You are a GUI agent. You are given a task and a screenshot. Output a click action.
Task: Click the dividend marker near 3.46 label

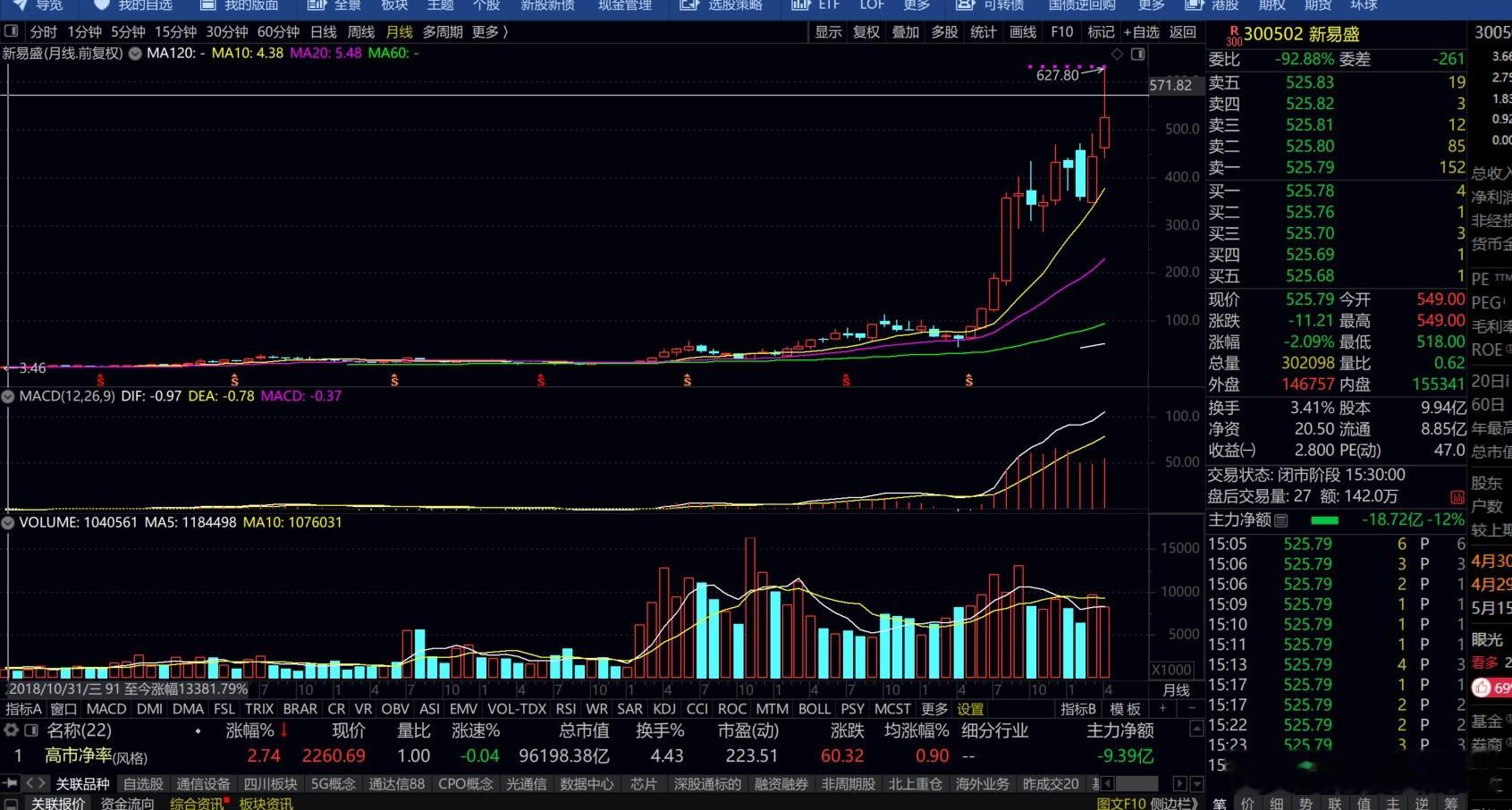pos(100,381)
